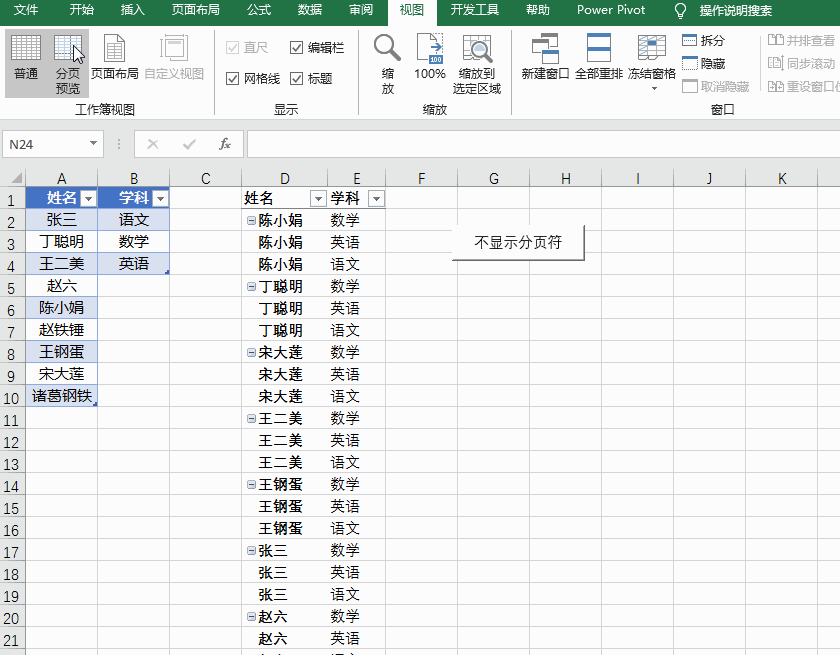The image size is (840, 655).
Task: Click in the formula bar input
Action: tap(543, 144)
